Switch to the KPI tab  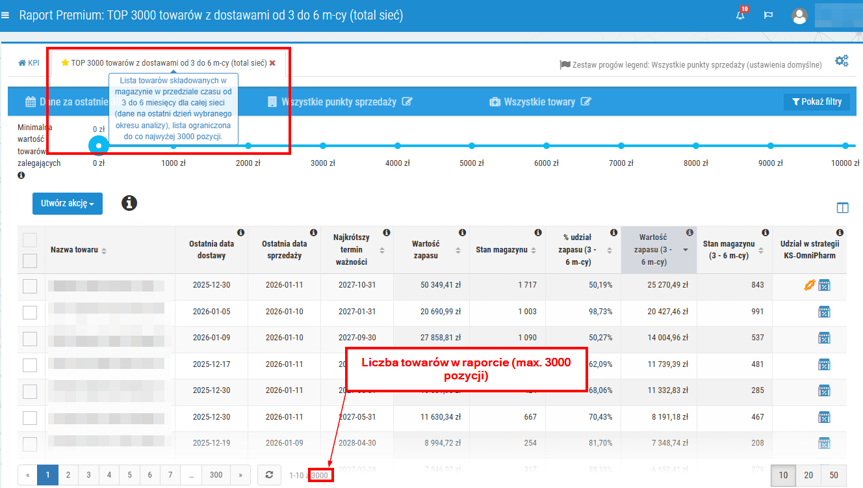(x=29, y=63)
